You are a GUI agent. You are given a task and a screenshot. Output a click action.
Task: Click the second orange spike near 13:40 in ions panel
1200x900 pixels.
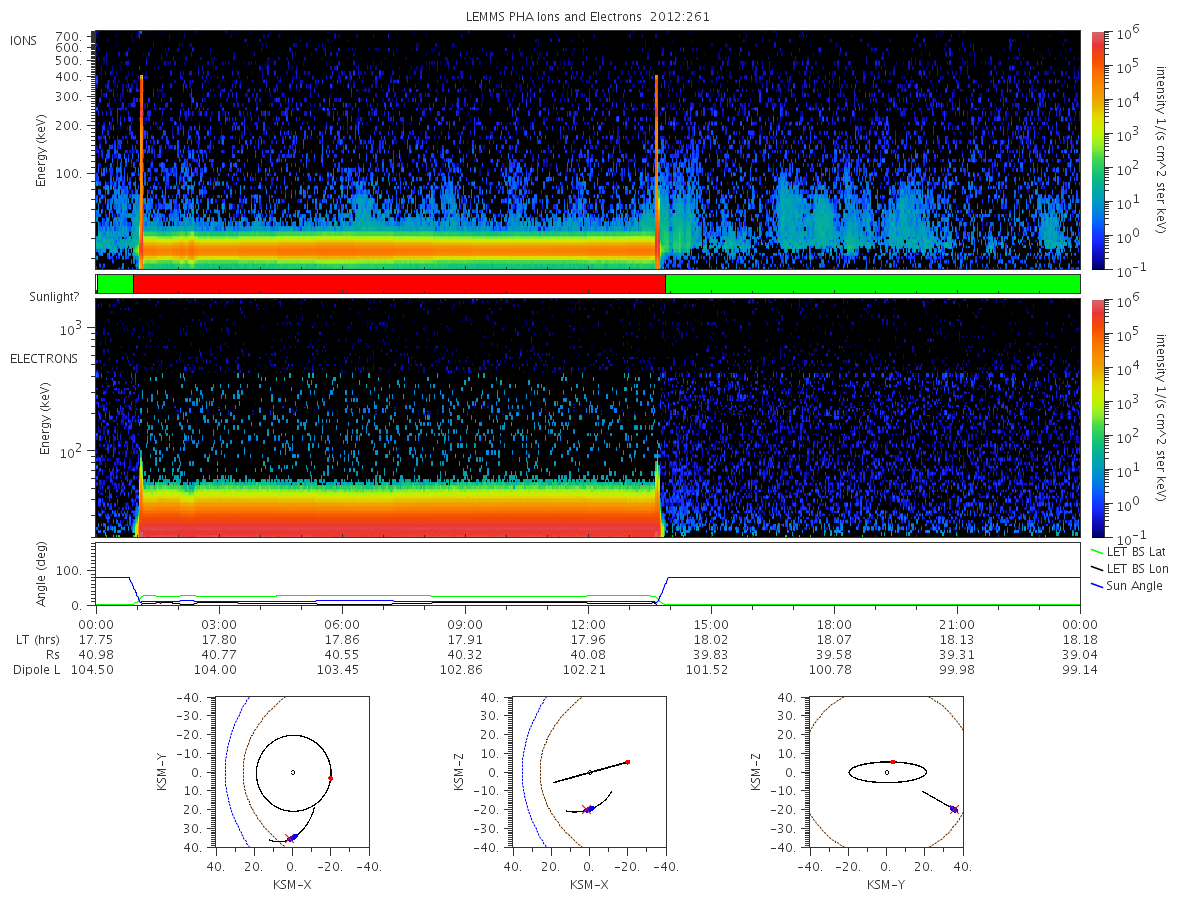pos(657,170)
